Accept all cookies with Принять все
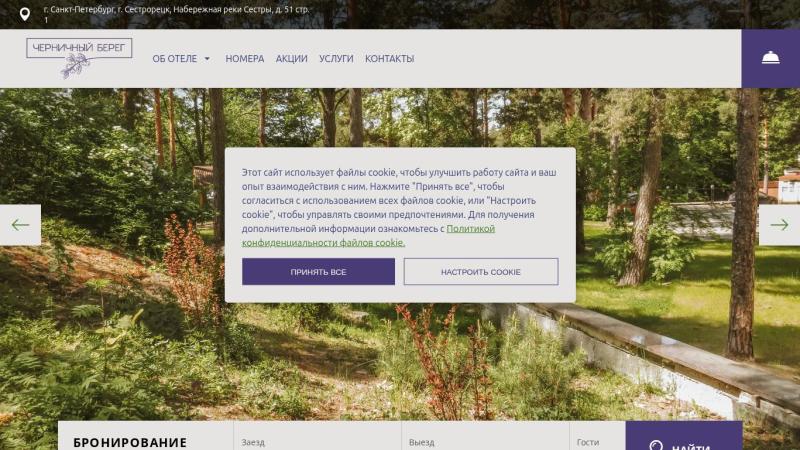800x450 pixels. tap(318, 271)
